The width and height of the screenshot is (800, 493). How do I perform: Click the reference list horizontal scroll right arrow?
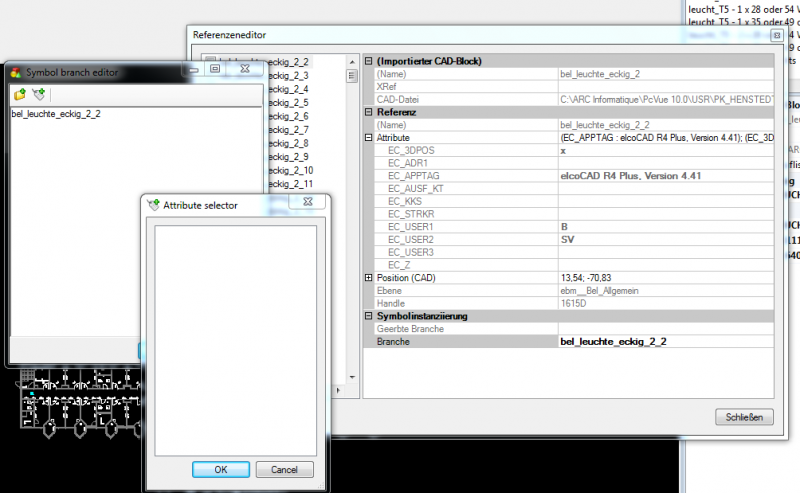(338, 390)
